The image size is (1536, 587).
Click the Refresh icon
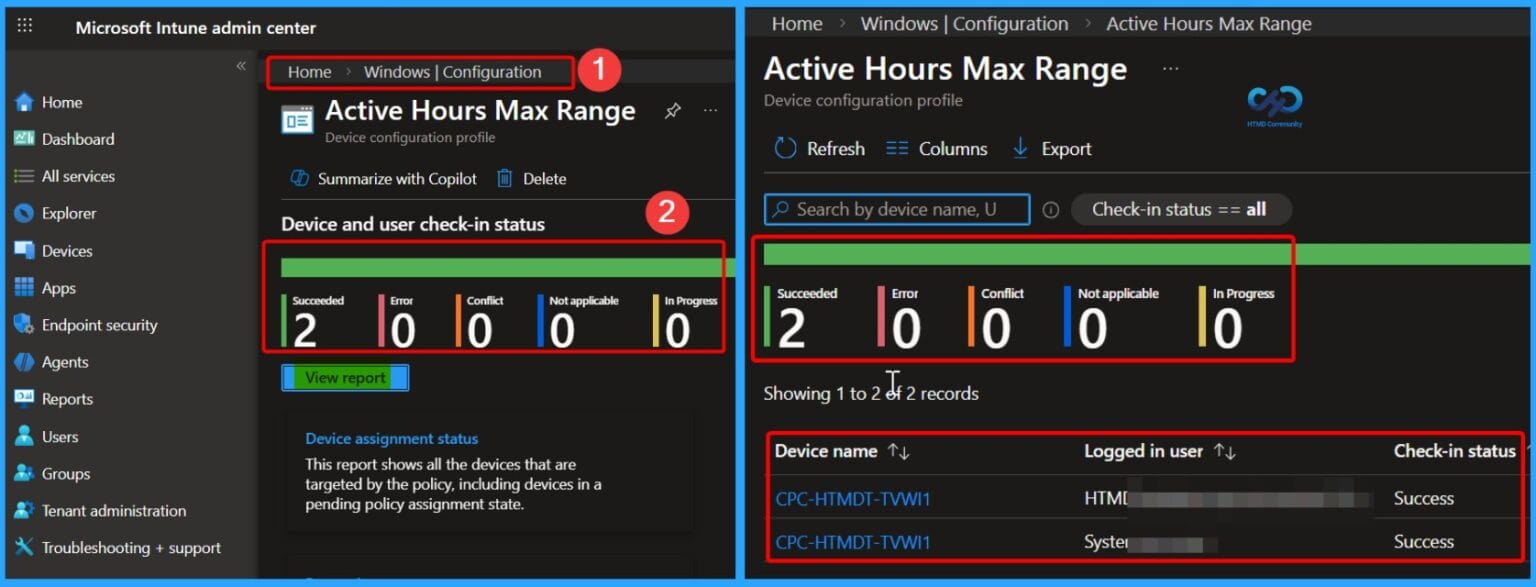[785, 149]
